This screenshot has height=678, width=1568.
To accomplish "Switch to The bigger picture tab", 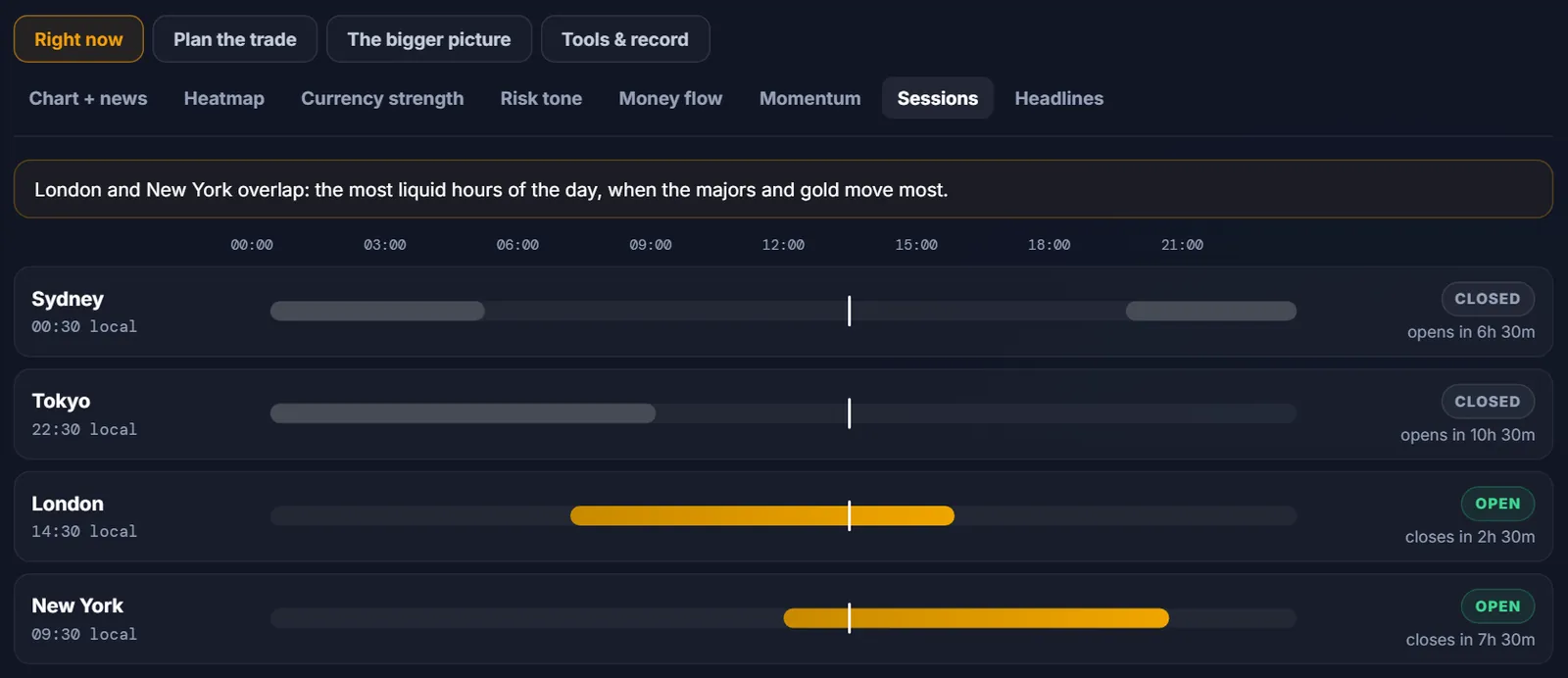I will pyautogui.click(x=429, y=39).
